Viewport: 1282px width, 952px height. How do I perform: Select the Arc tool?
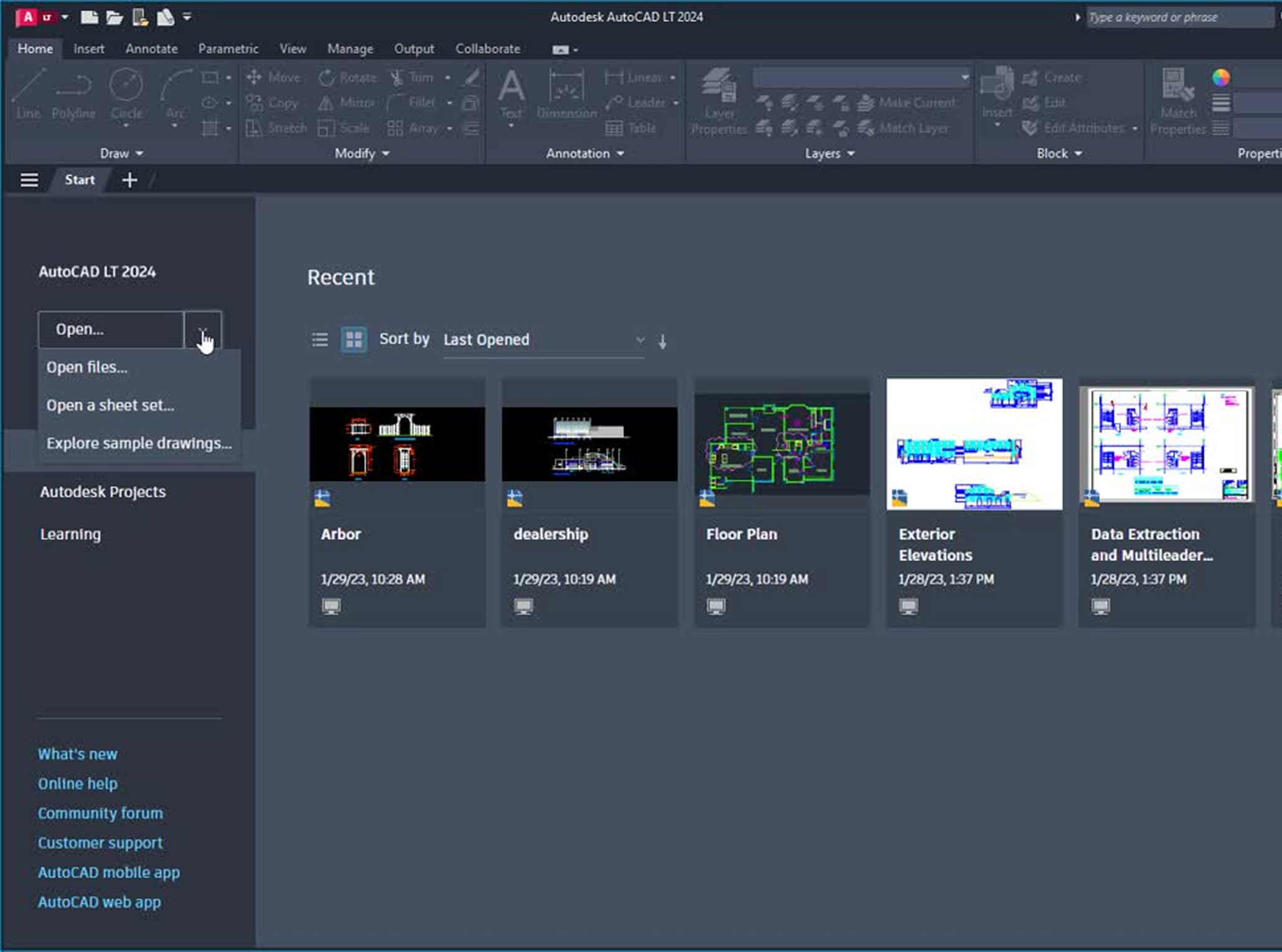pyautogui.click(x=175, y=95)
